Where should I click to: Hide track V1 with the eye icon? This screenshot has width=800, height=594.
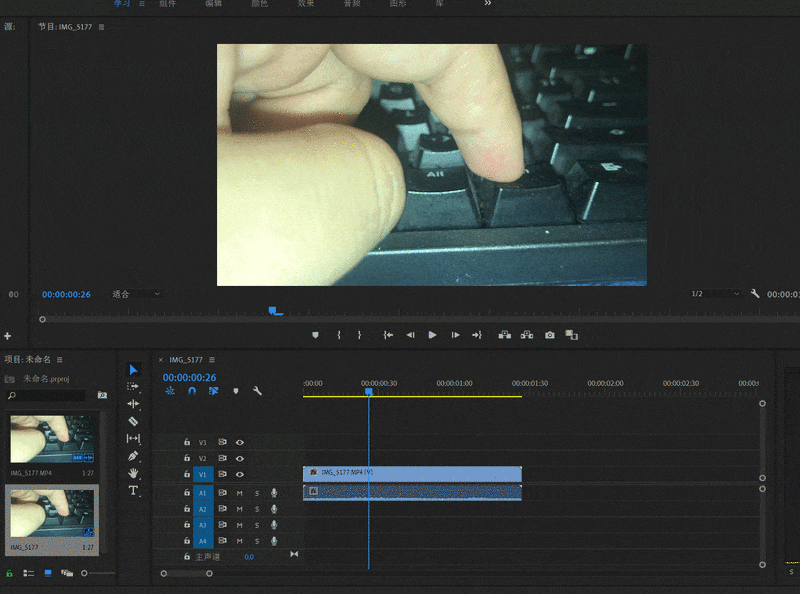240,474
